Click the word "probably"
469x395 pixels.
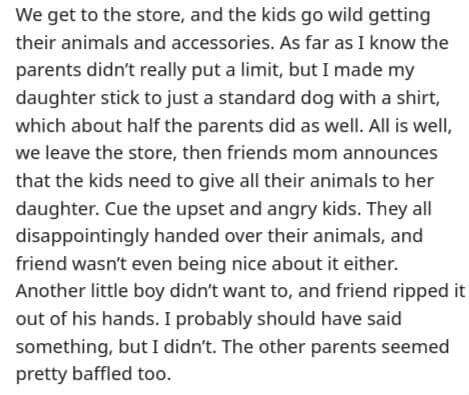(213, 319)
